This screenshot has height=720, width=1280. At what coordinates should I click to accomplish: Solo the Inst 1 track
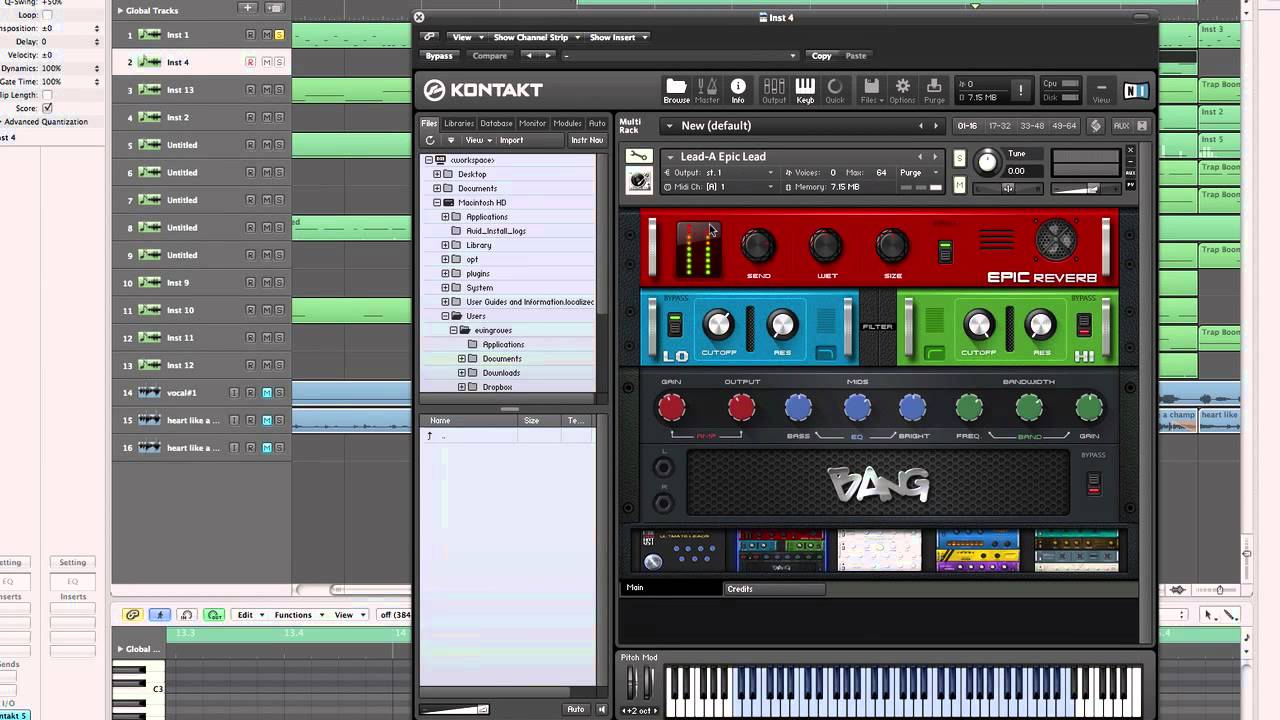tap(279, 35)
